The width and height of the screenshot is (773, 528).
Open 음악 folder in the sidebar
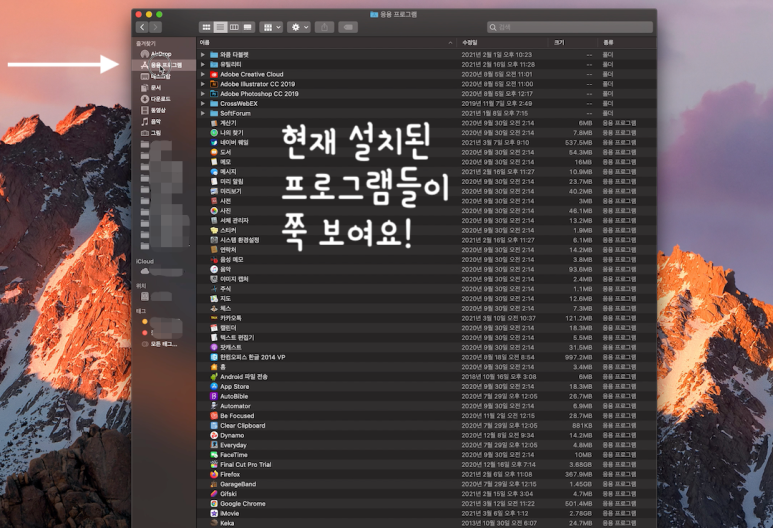151,121
